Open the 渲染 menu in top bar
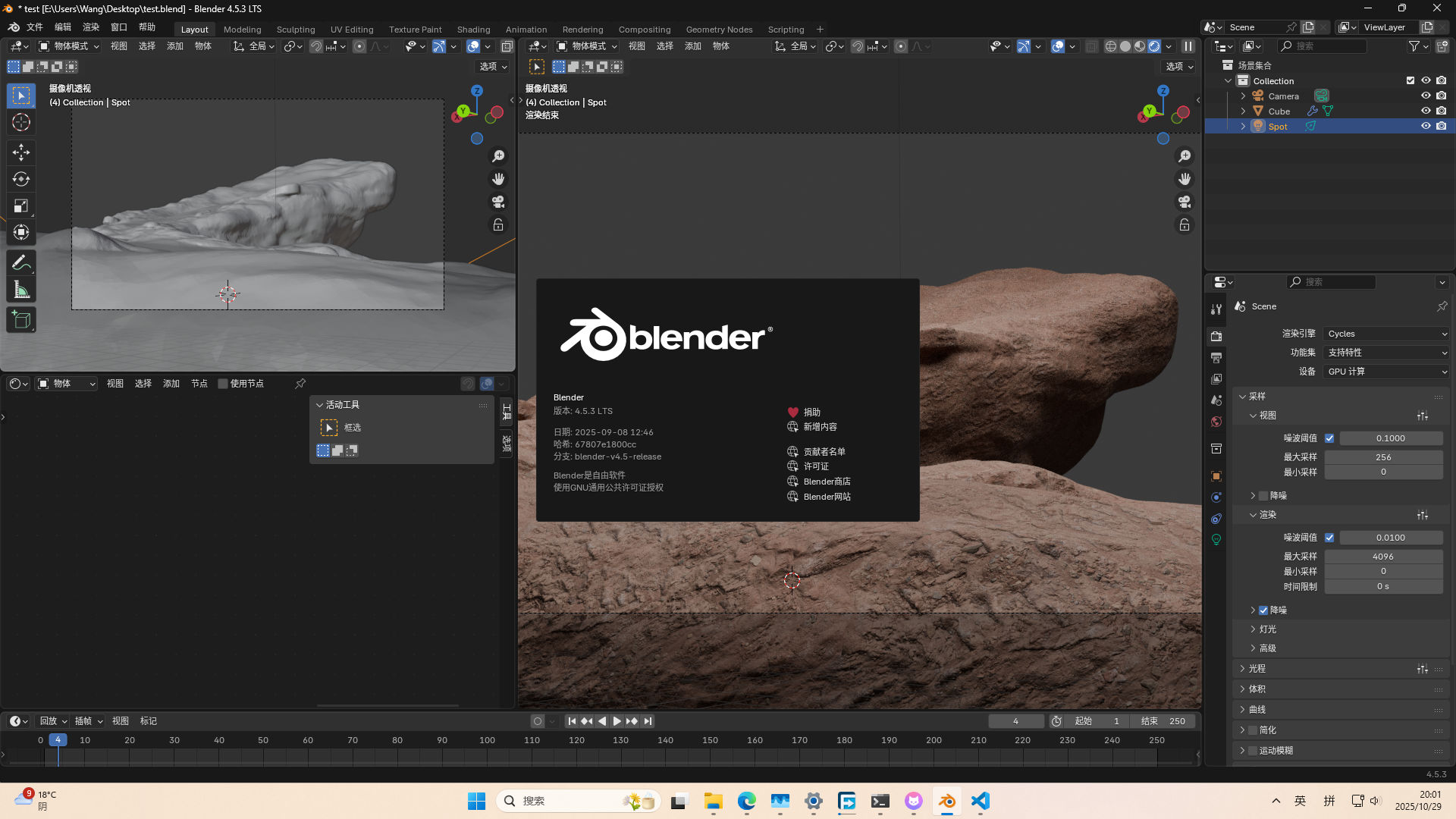This screenshot has width=1456, height=819. click(x=91, y=27)
